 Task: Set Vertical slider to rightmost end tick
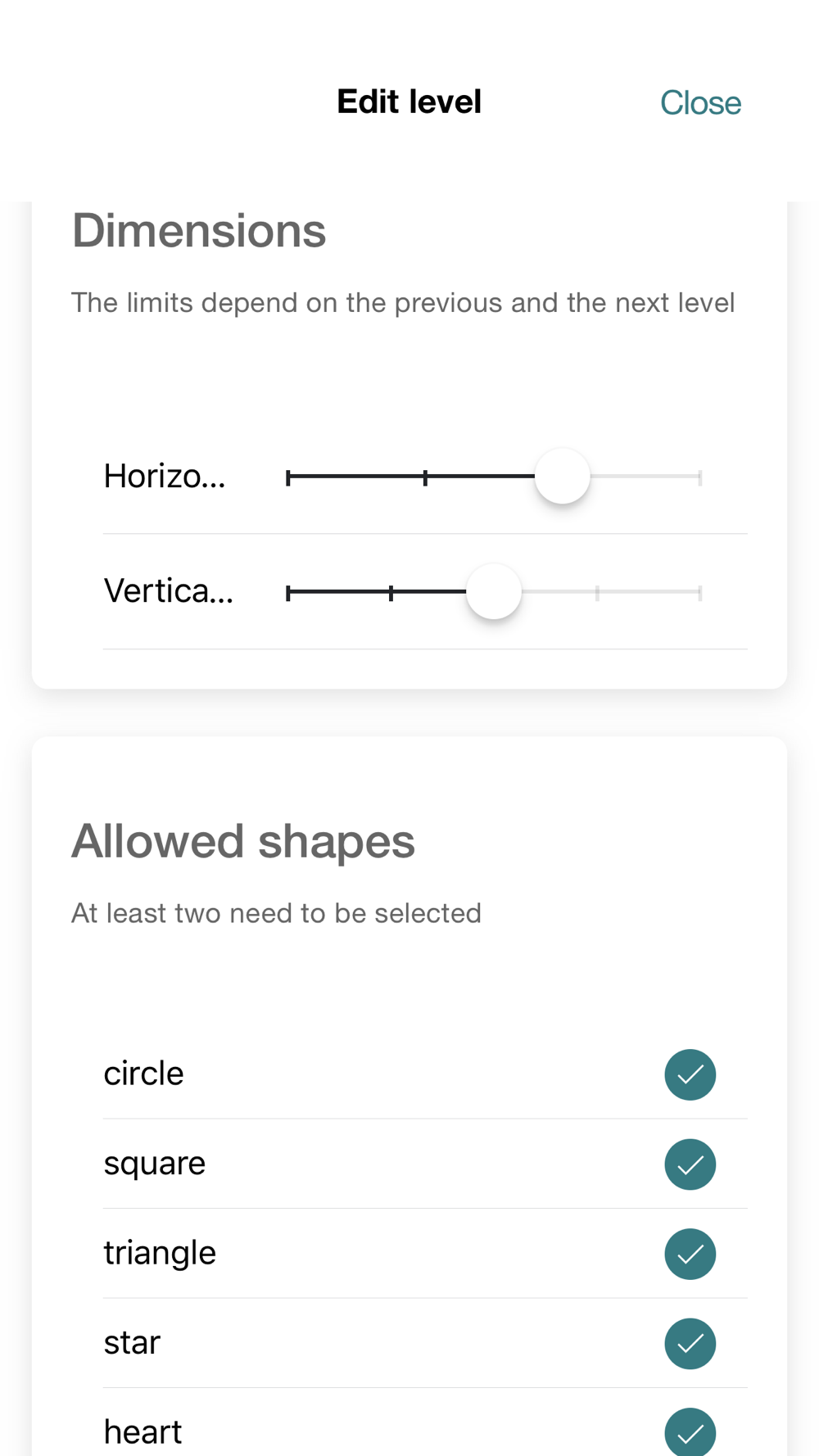coord(699,592)
